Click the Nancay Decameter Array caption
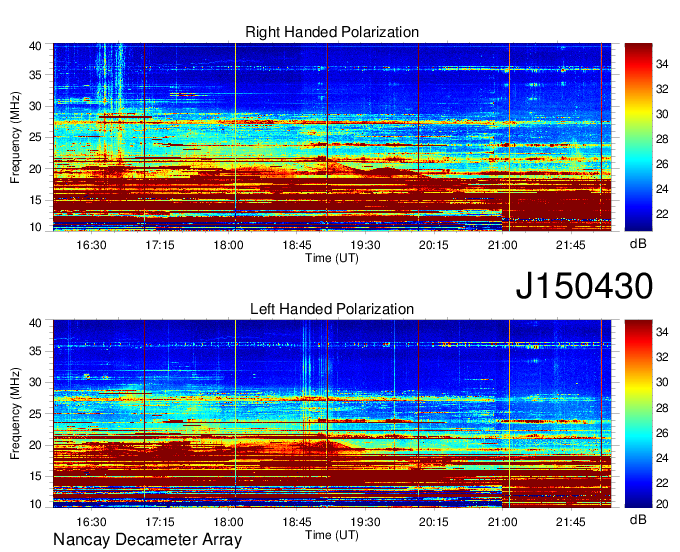The width and height of the screenshot is (680, 552). (147, 539)
